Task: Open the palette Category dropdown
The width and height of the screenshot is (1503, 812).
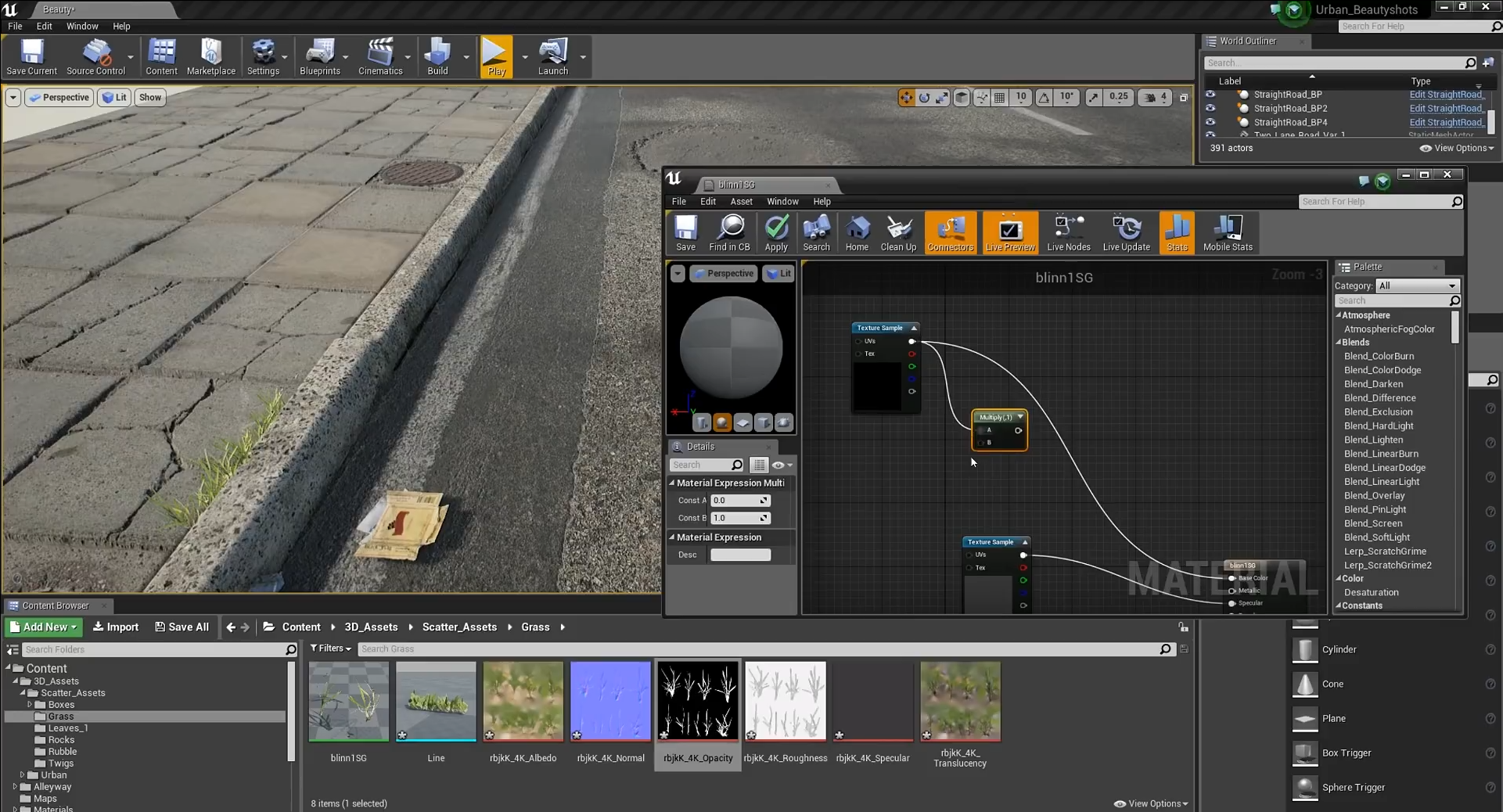Action: point(1418,286)
